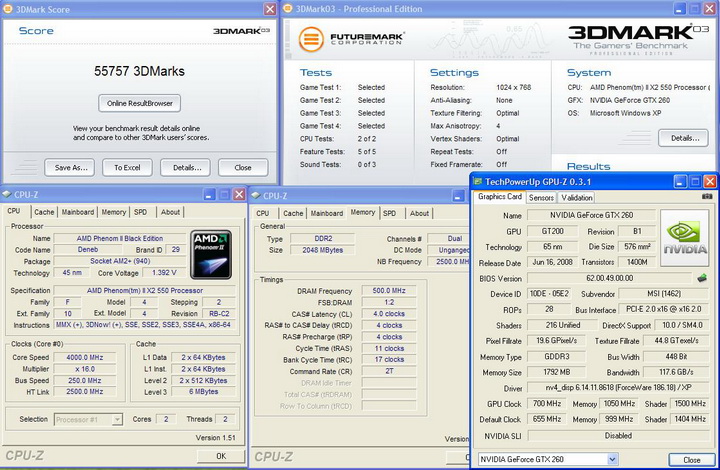Open the GPU selection dropdown in GPU-Z

click(x=612, y=459)
